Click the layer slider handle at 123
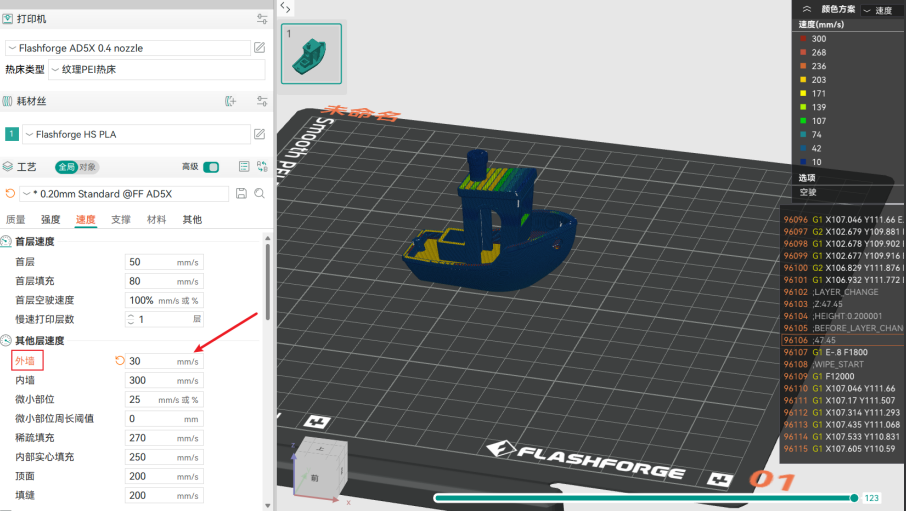This screenshot has width=906, height=511. (854, 497)
